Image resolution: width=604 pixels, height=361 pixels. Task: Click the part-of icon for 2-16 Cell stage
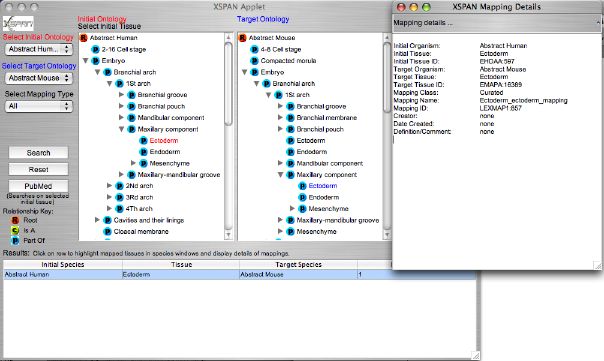[95, 49]
